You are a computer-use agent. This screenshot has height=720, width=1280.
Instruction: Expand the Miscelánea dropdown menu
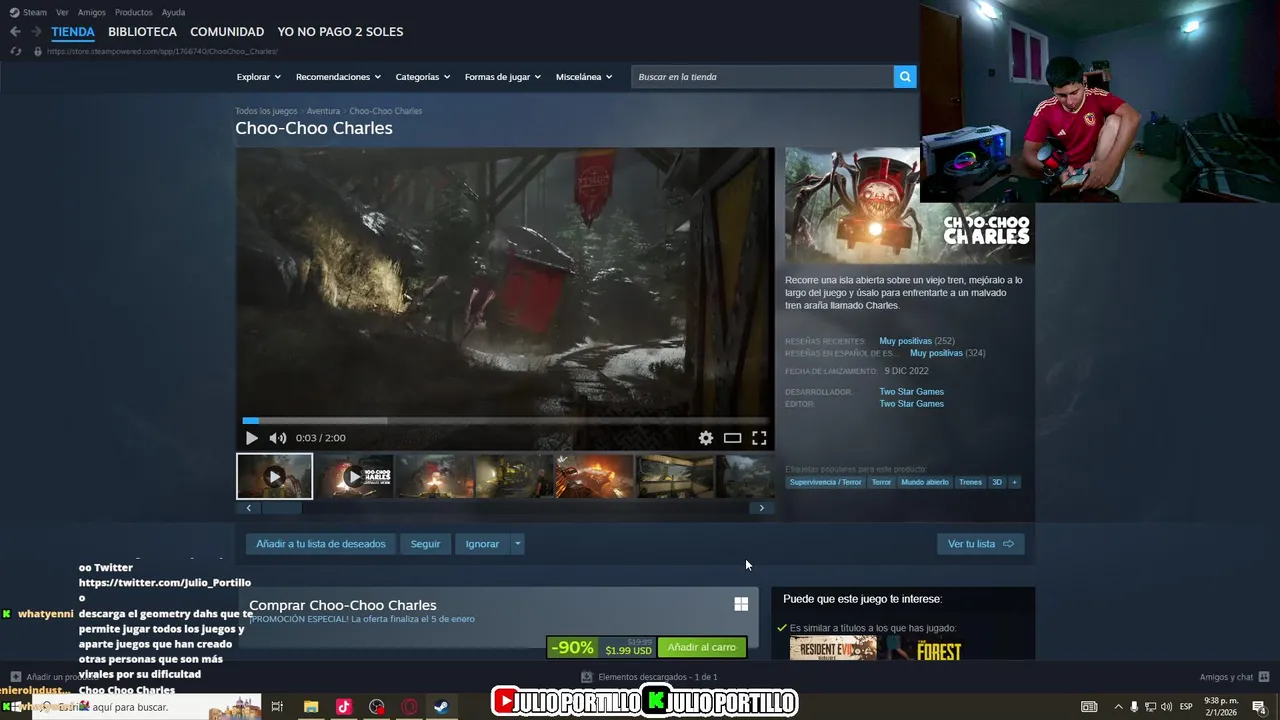click(583, 77)
